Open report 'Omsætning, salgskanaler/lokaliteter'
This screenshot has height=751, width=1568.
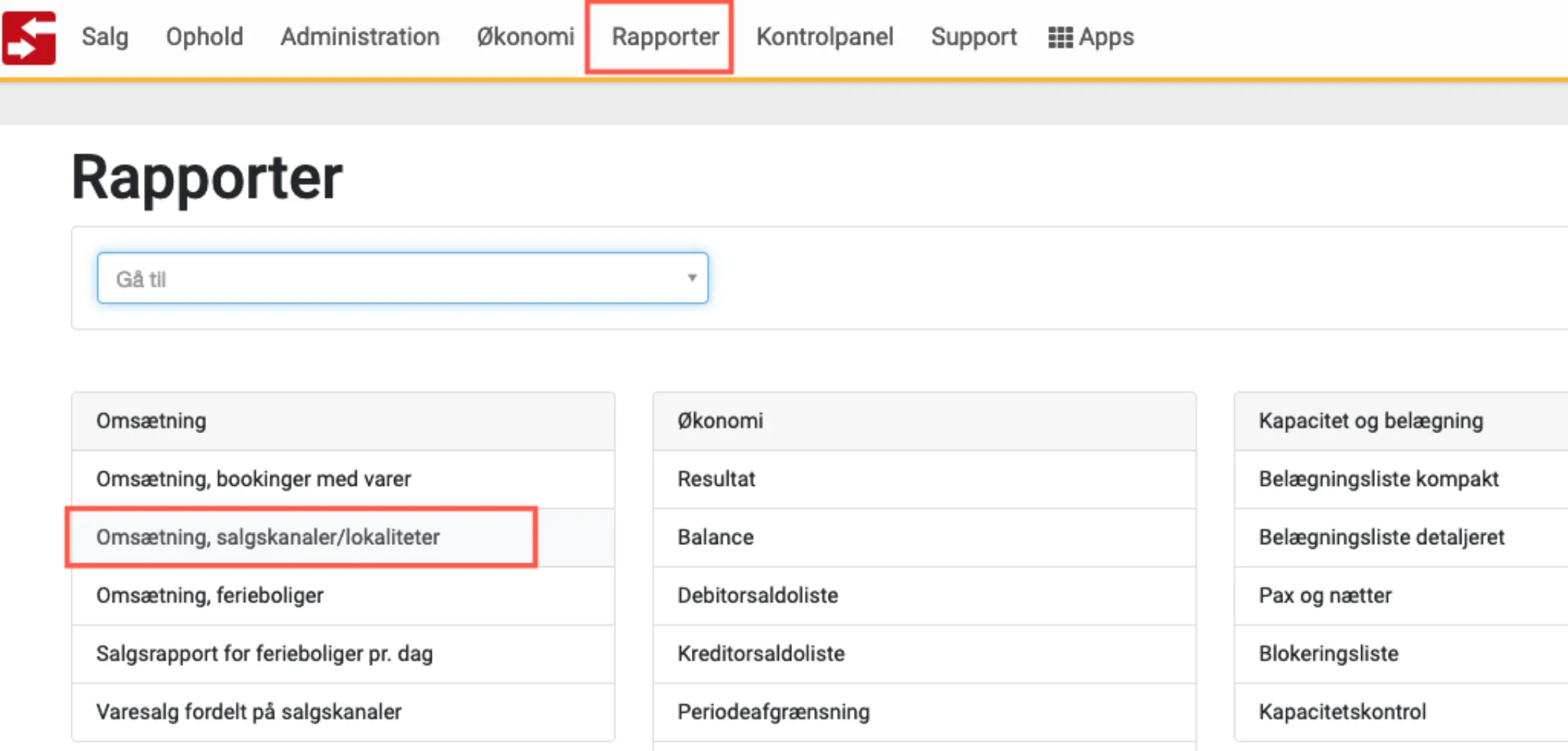click(343, 538)
